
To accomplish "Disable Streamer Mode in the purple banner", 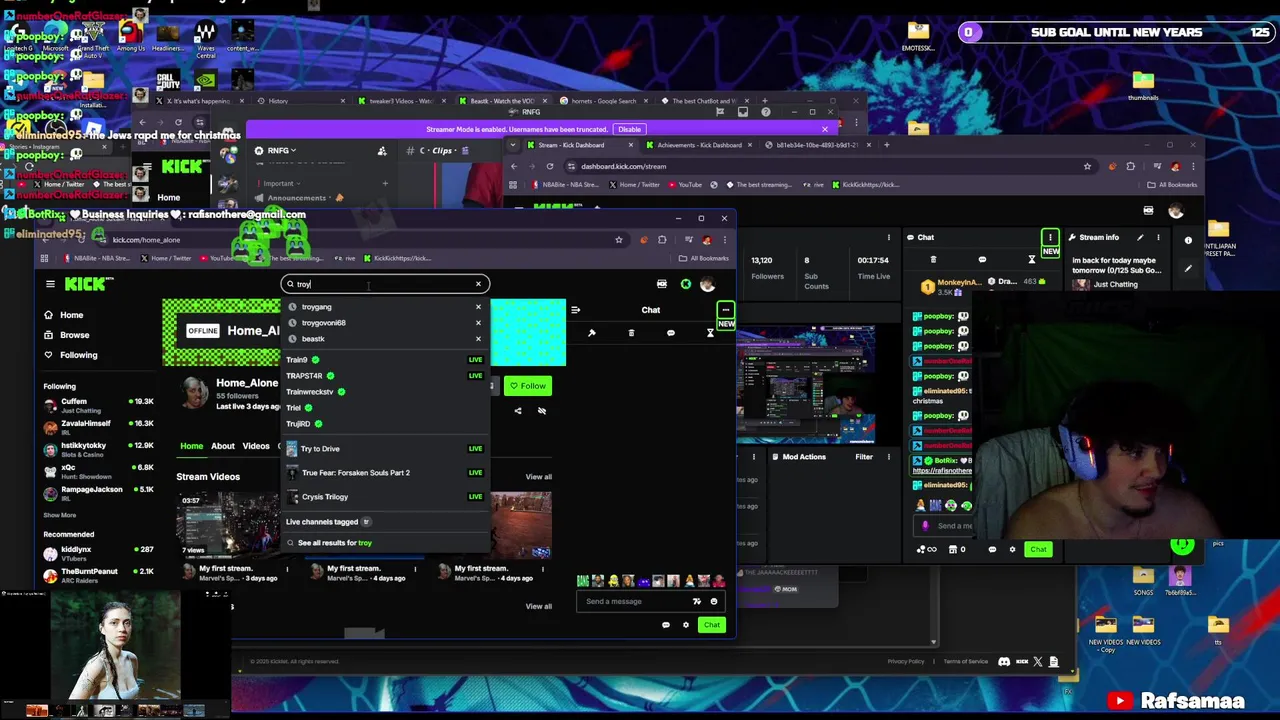I will coord(629,129).
